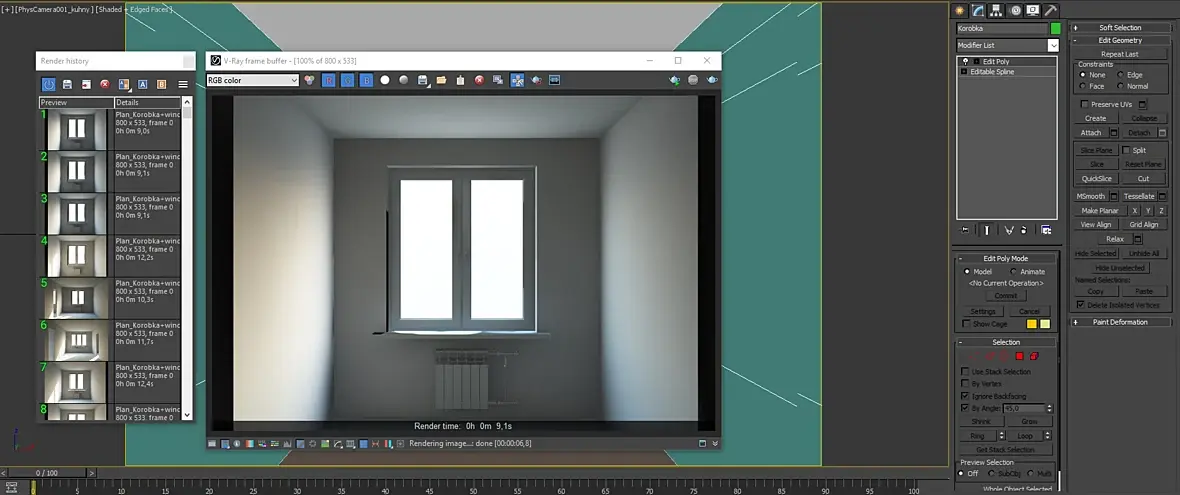Open the Modify command panel tab

[978, 11]
